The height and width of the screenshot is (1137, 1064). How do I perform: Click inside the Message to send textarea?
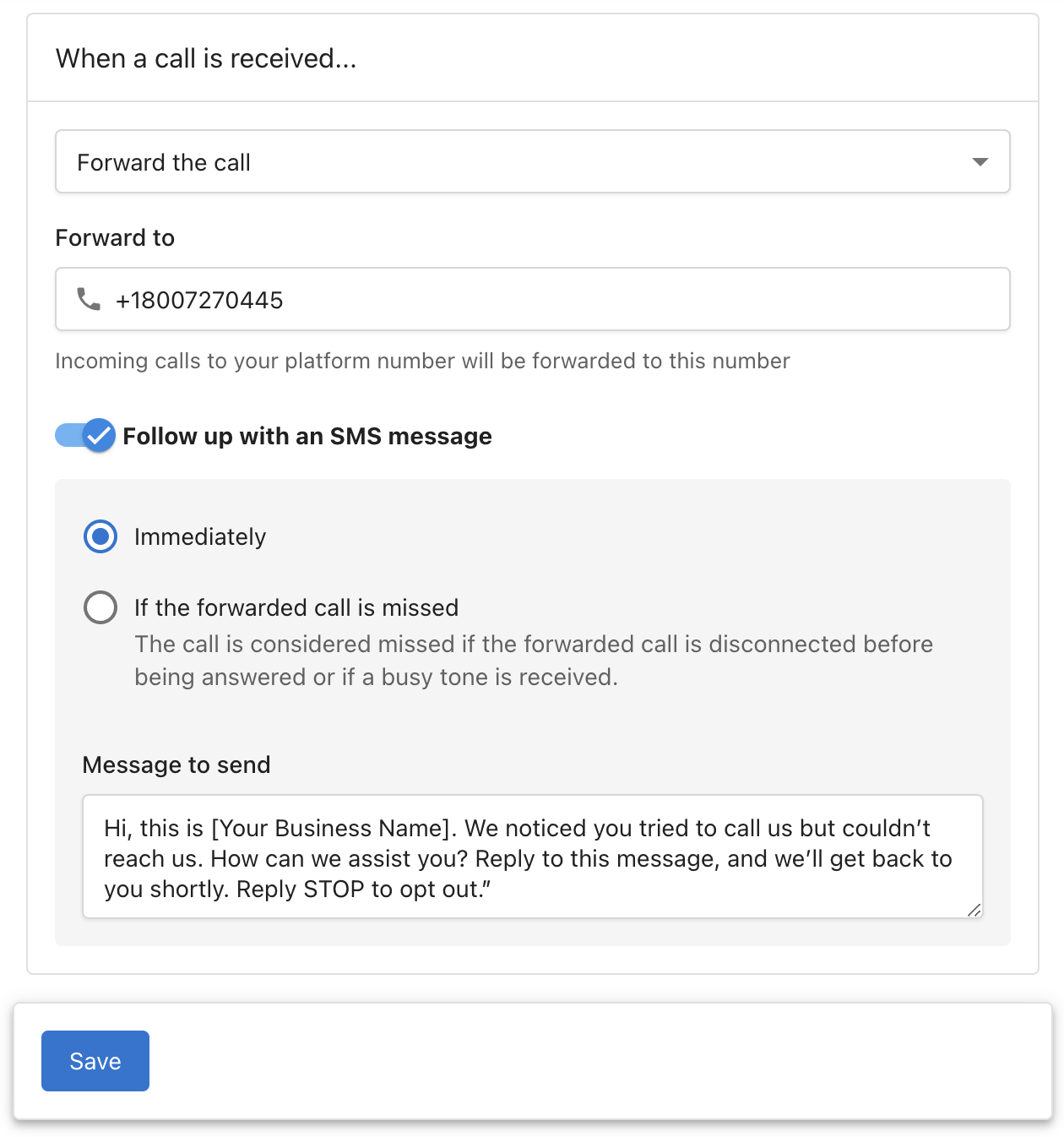(533, 857)
